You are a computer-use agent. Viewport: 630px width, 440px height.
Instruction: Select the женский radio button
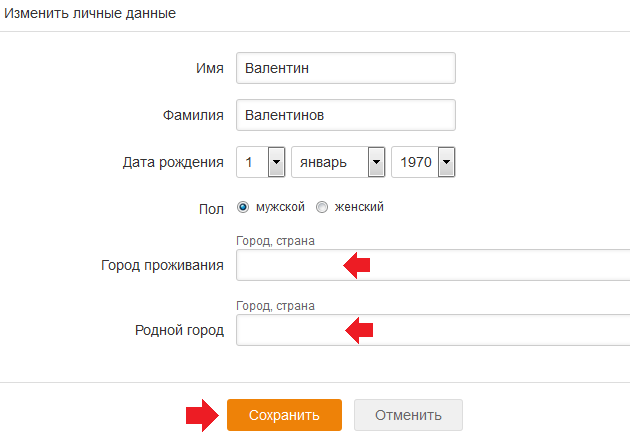click(x=322, y=207)
